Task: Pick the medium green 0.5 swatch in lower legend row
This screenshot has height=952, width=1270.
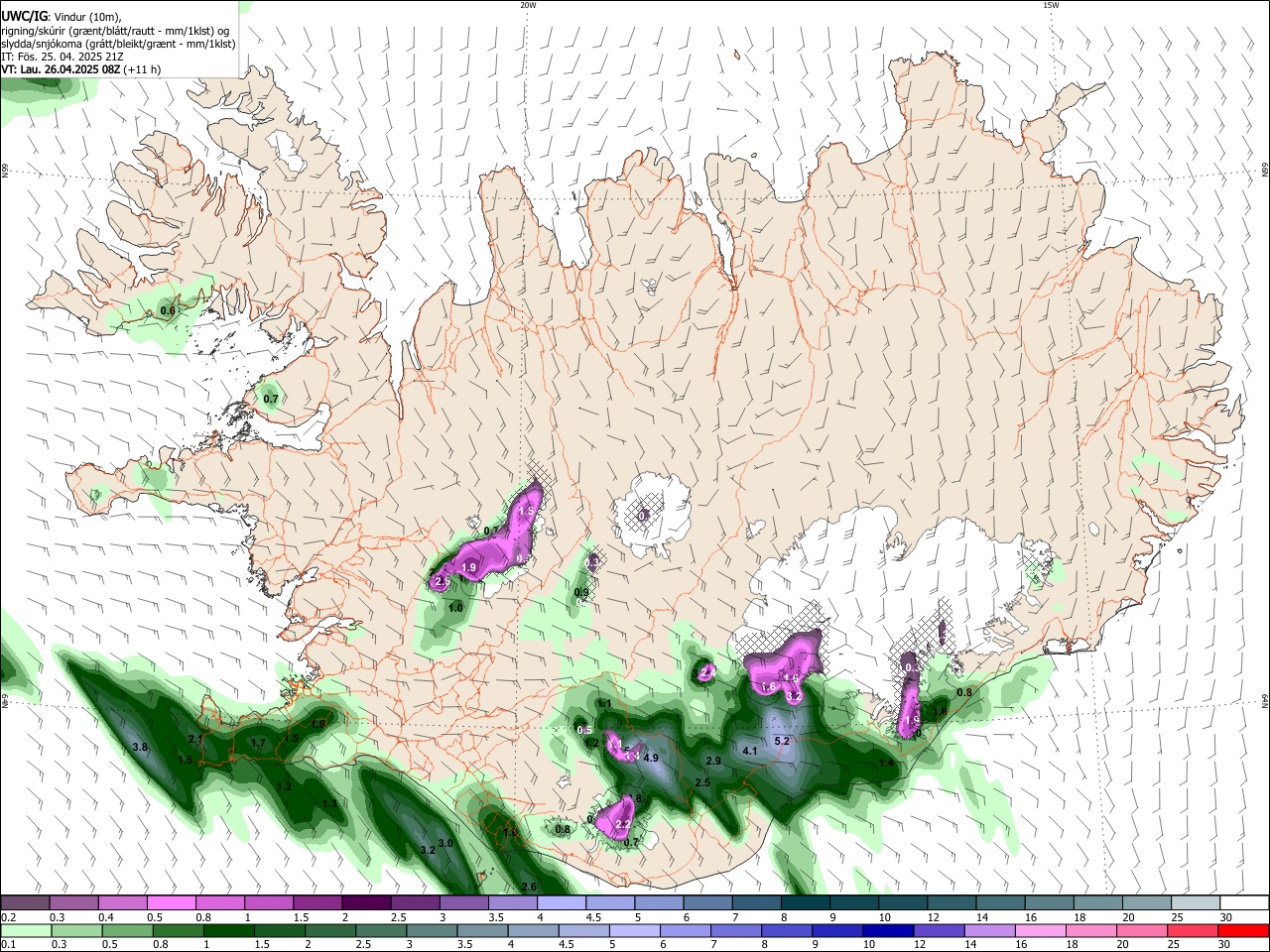Action: click(x=127, y=930)
